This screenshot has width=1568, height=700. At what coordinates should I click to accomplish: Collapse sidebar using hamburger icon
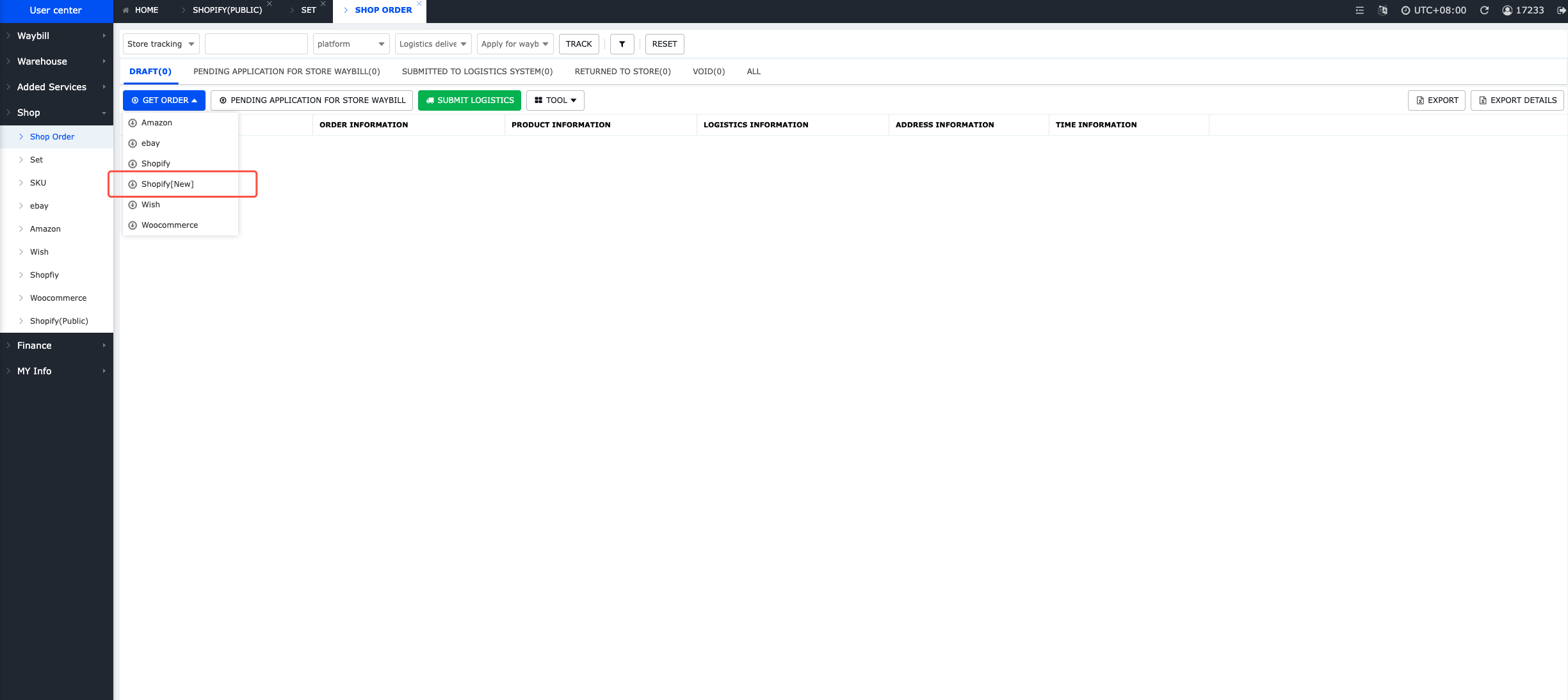point(1359,10)
